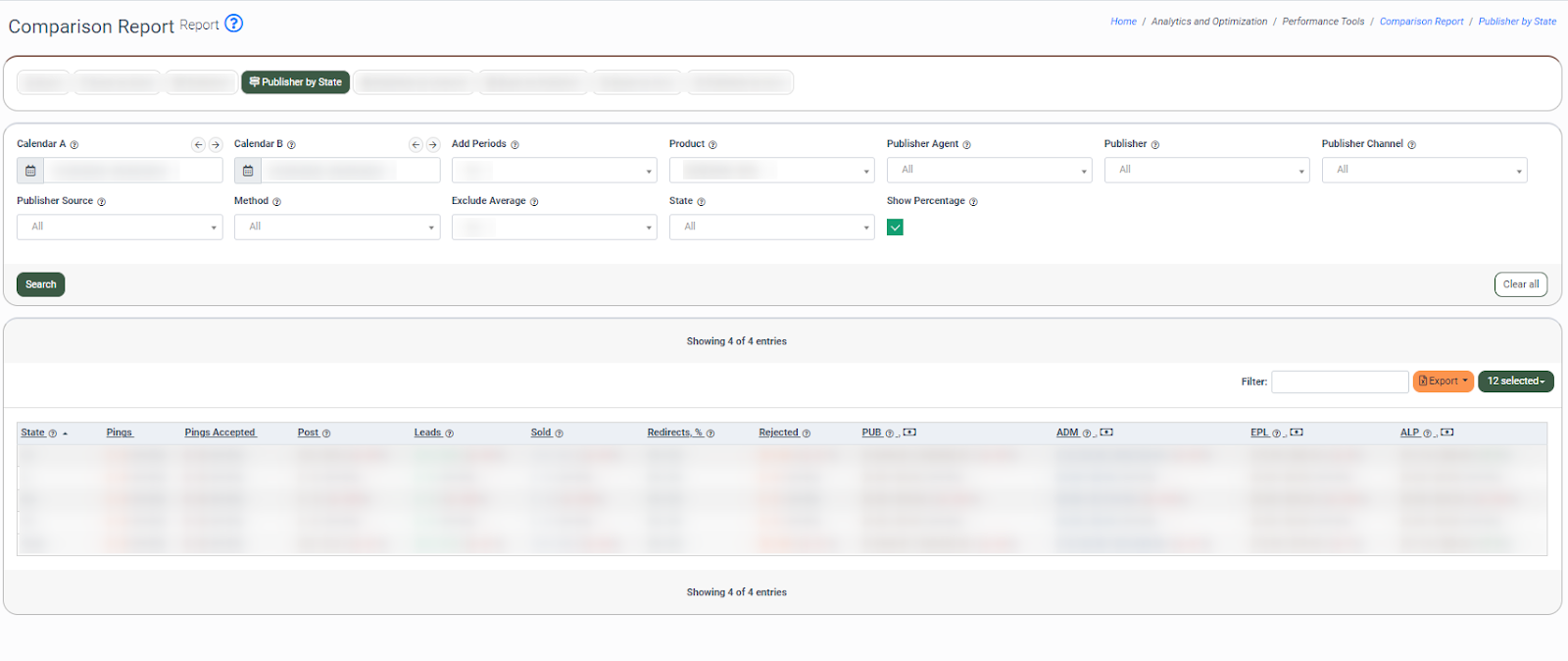
Task: Uncheck the Show Percentage checkbox
Action: tap(895, 228)
